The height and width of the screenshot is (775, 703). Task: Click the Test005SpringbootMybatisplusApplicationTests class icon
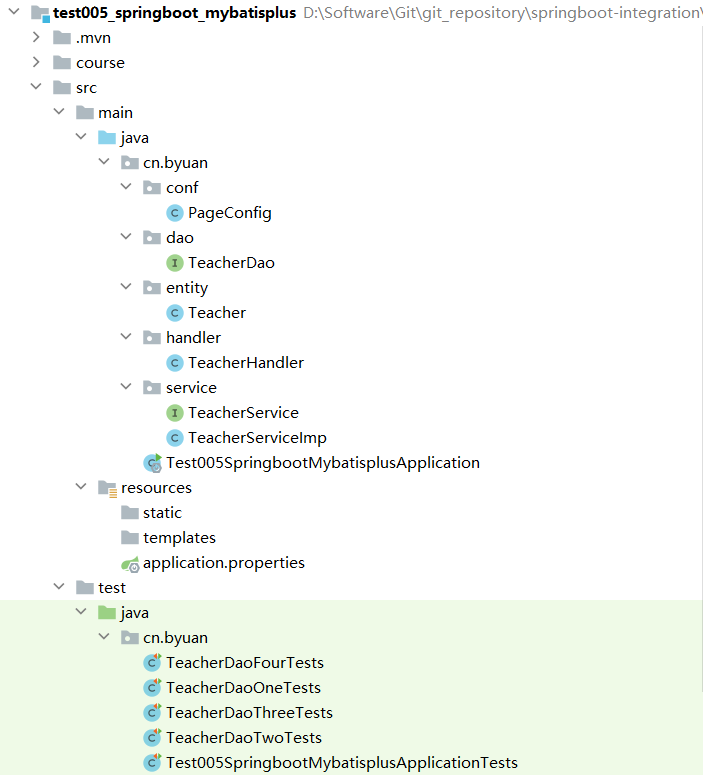click(x=152, y=763)
